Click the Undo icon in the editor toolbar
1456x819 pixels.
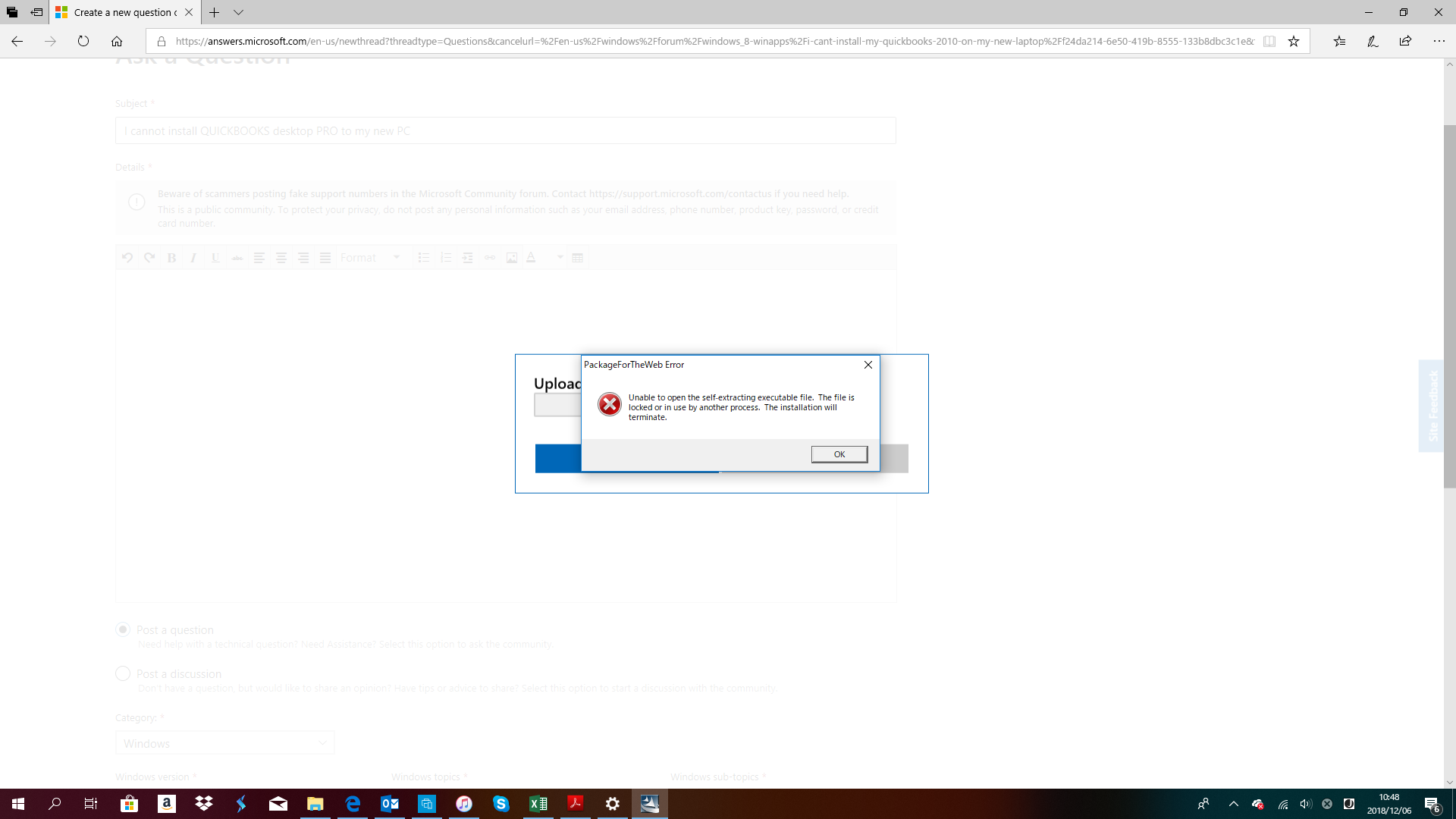[x=127, y=258]
